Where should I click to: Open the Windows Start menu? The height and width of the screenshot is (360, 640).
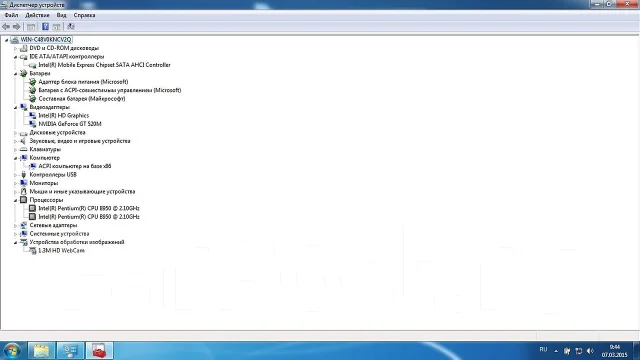click(12, 351)
